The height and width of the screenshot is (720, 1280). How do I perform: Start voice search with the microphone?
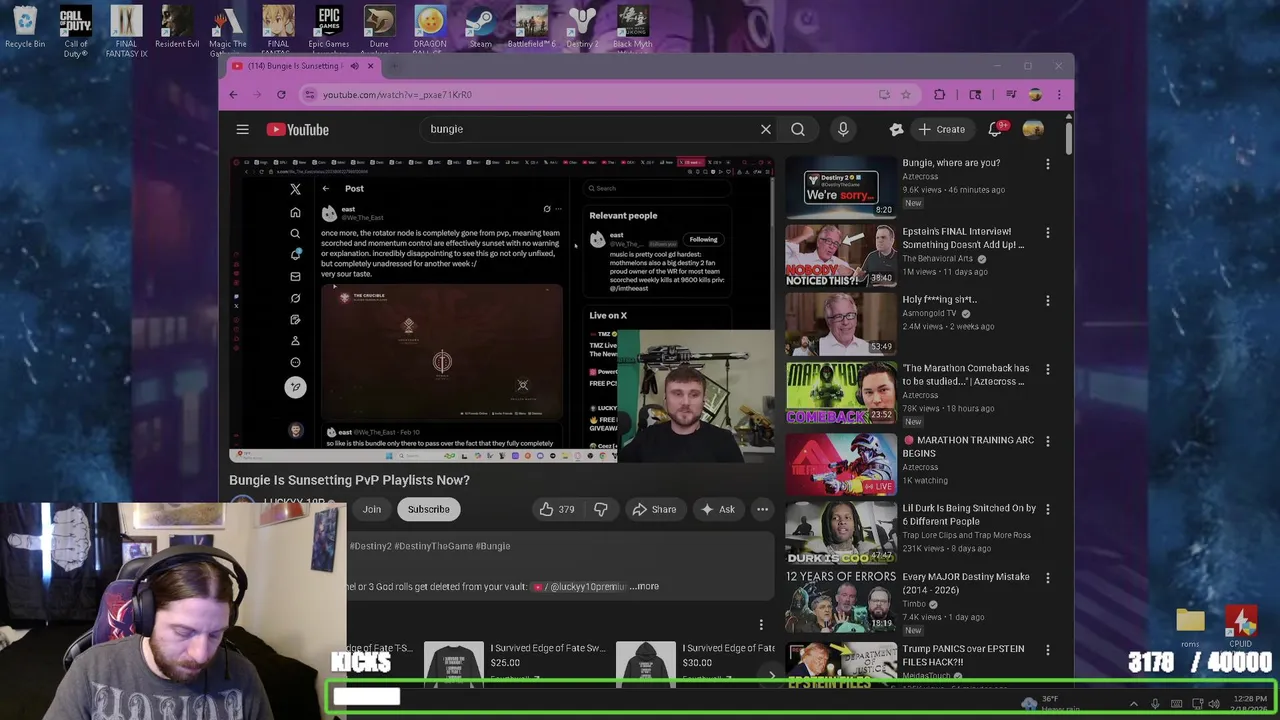843,129
